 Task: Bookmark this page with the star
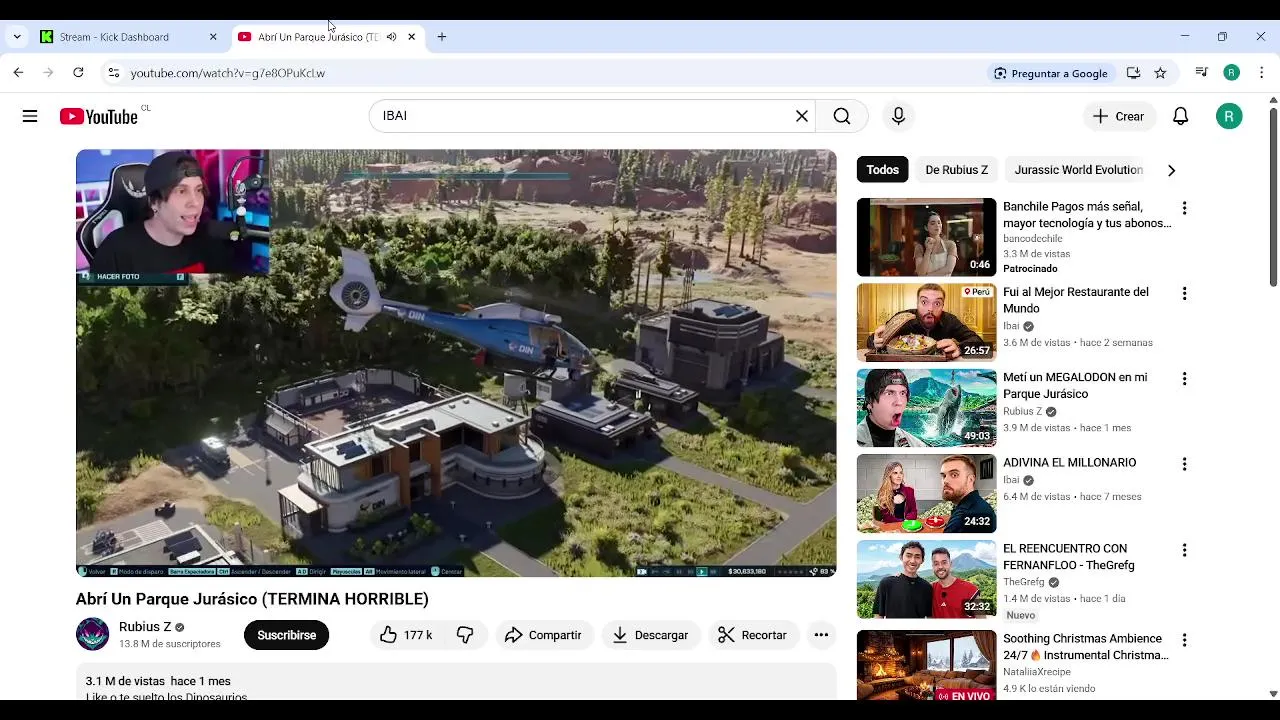(1160, 73)
